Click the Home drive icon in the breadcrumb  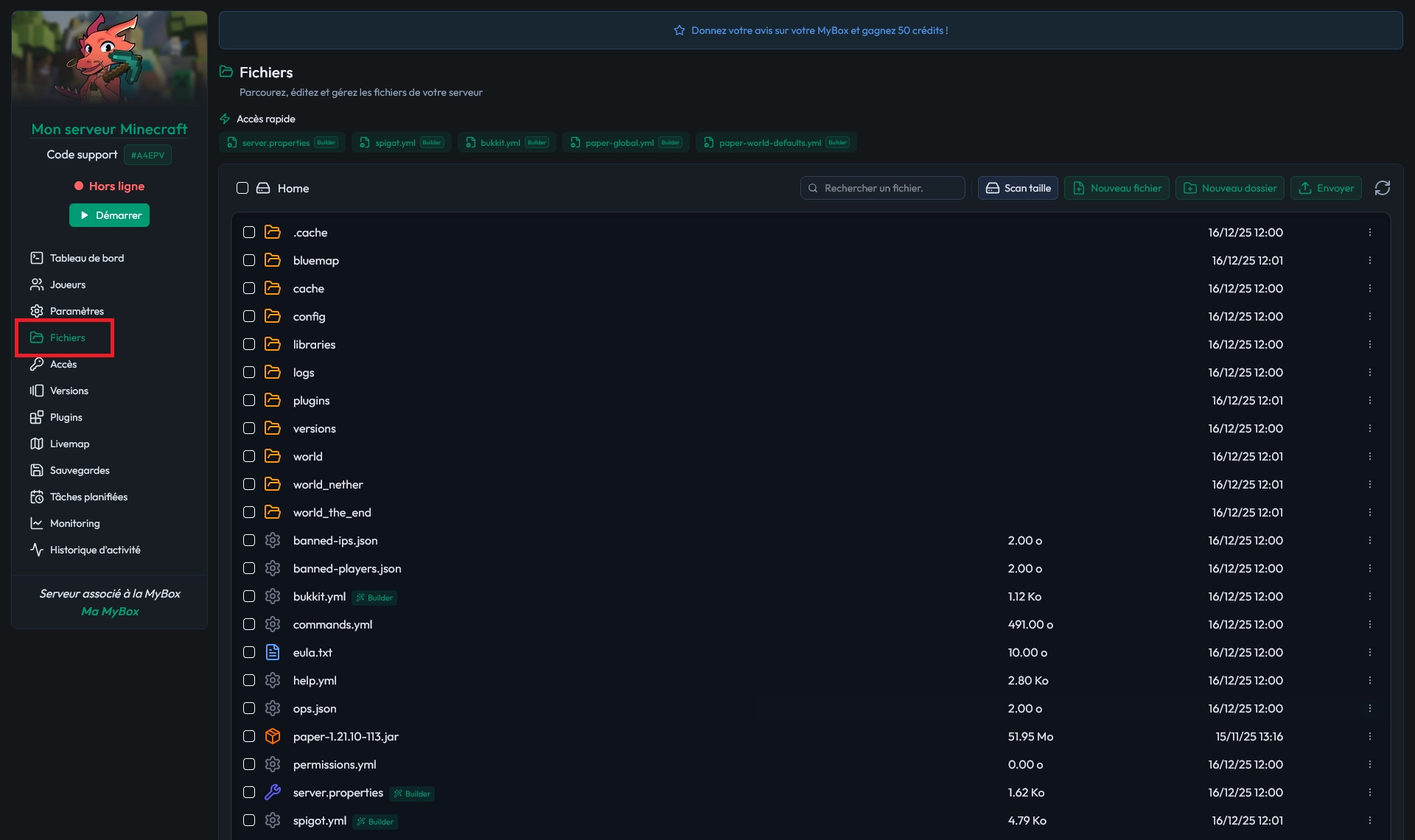tap(263, 188)
